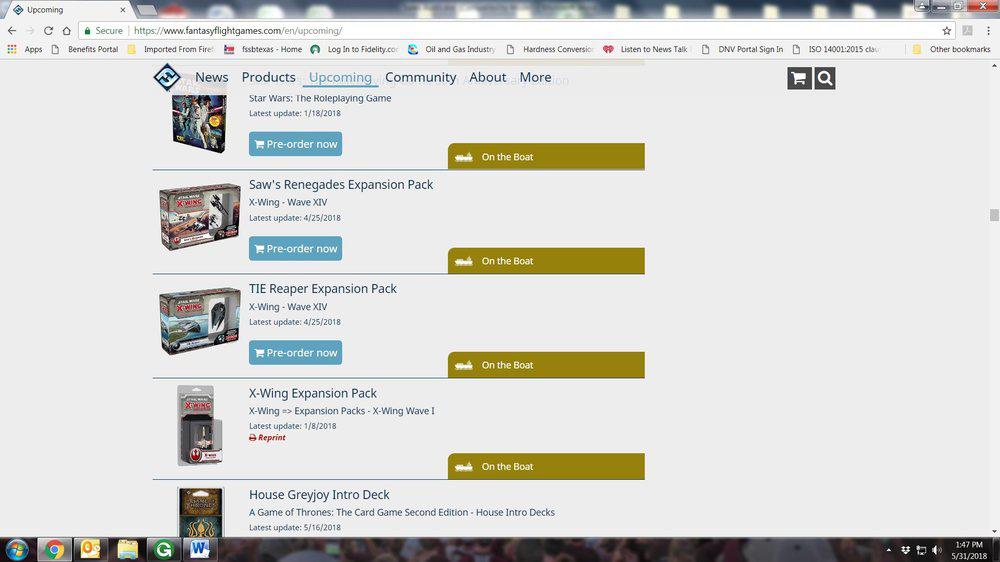Bookmark this page with the star icon

tap(946, 31)
